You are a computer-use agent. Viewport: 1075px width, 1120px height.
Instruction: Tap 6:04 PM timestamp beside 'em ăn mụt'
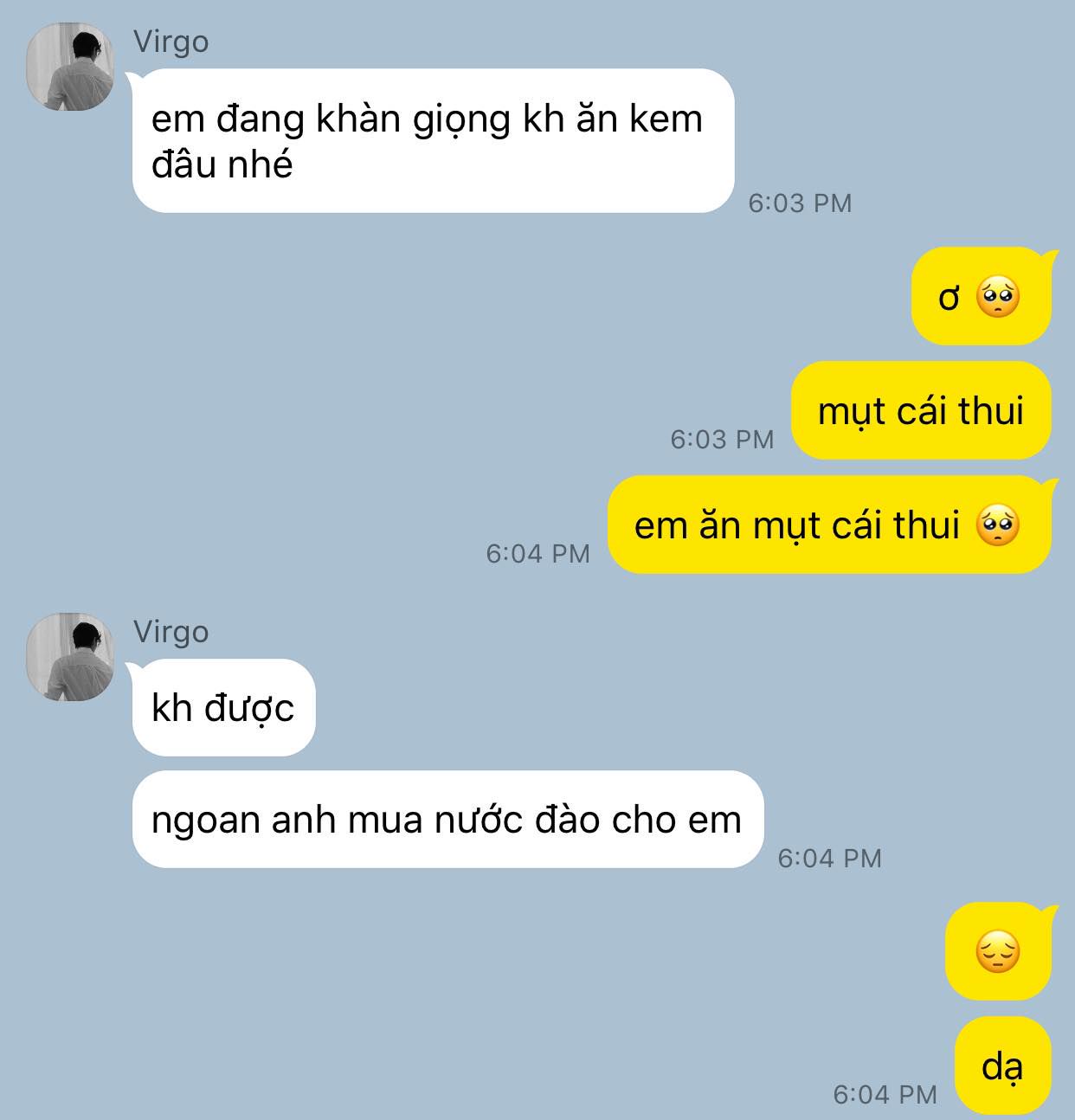538,554
